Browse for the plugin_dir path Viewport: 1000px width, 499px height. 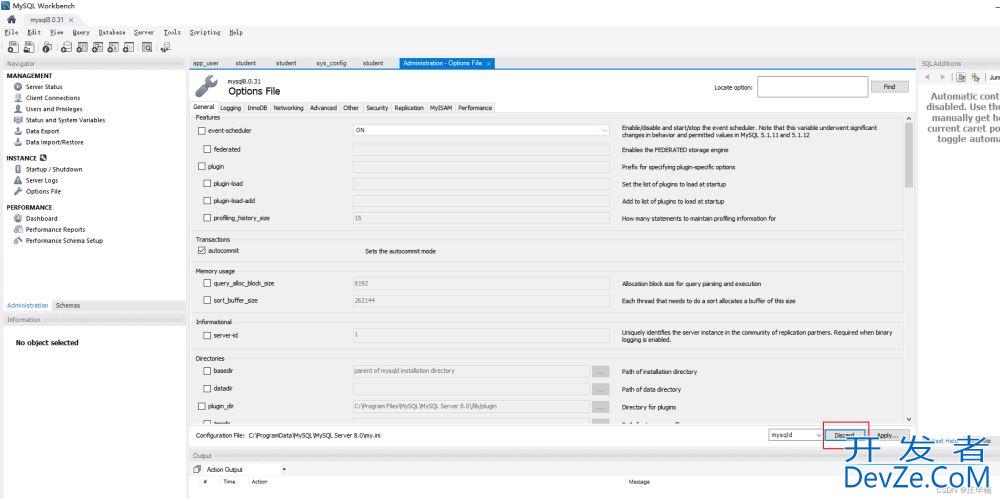click(600, 406)
